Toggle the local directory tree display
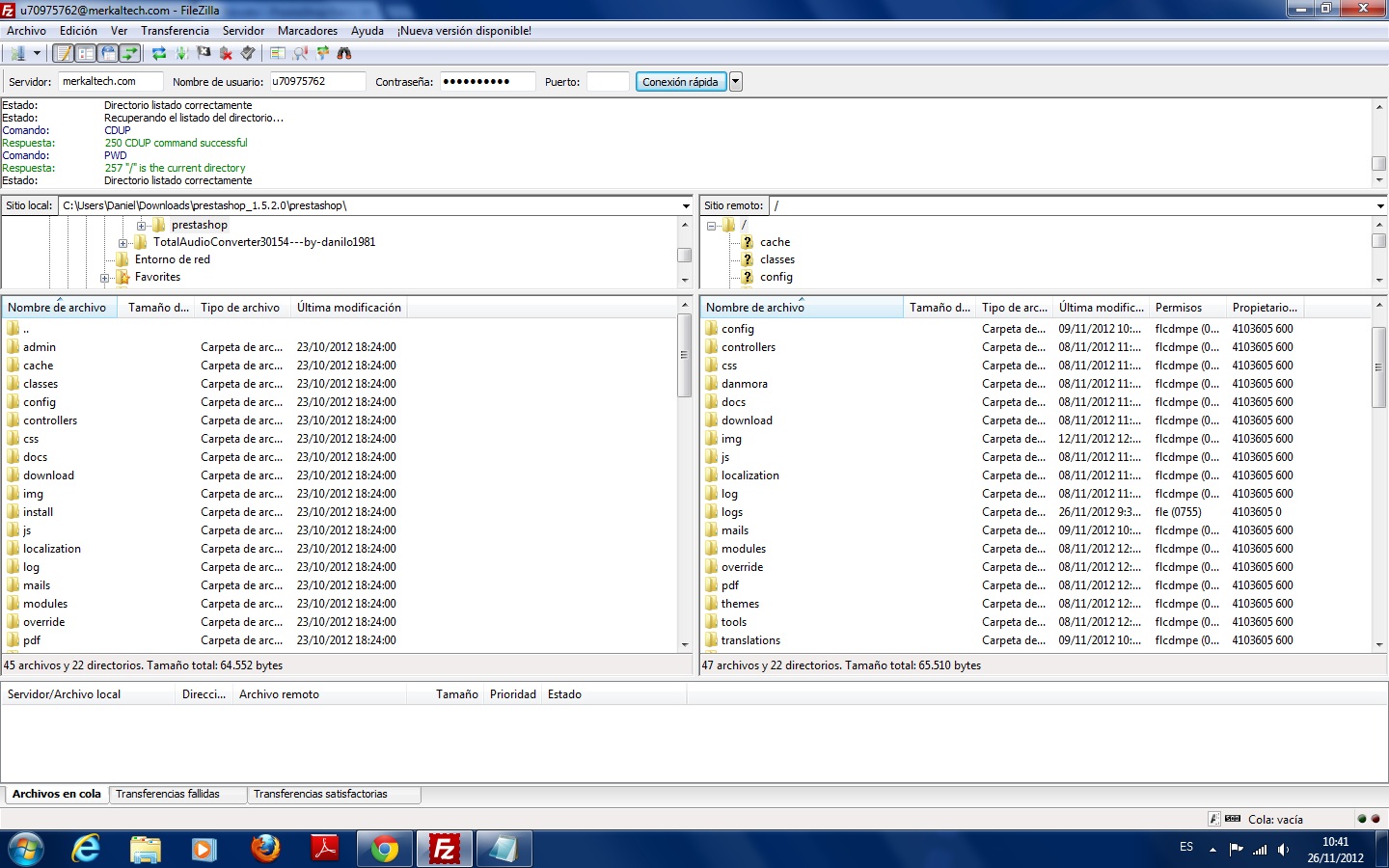Screen dimensions: 1389x868 click(86, 54)
